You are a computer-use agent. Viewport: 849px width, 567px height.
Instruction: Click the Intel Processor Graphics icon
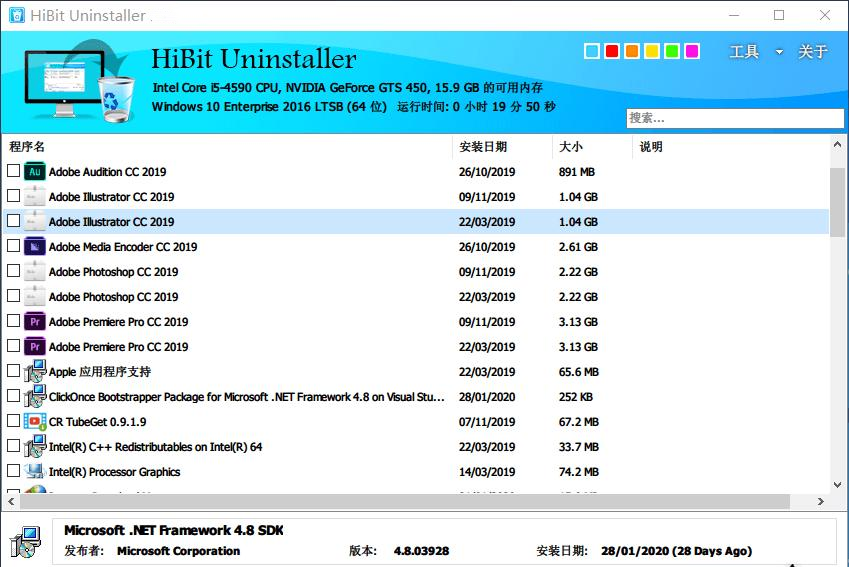tap(35, 471)
